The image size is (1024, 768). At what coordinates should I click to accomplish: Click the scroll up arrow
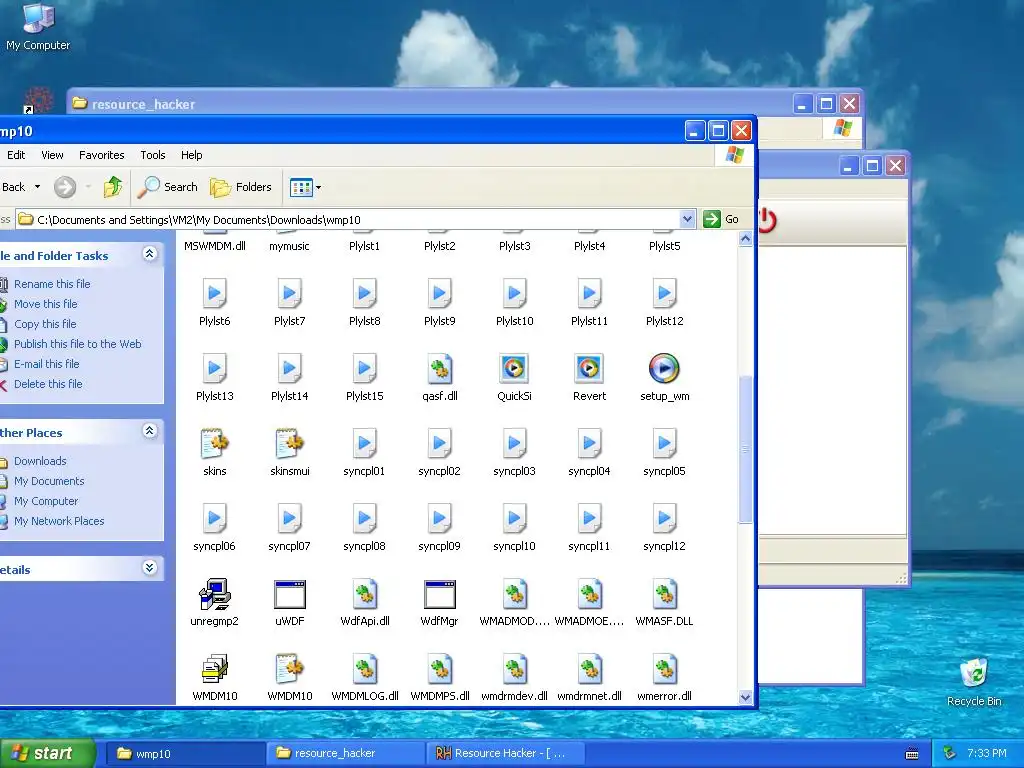coord(745,239)
